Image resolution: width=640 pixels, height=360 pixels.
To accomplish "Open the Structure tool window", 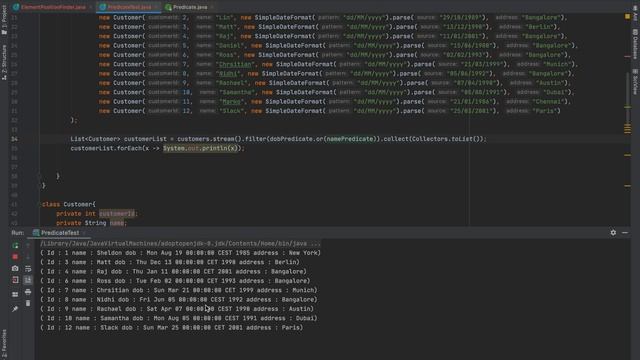I will click(4, 62).
